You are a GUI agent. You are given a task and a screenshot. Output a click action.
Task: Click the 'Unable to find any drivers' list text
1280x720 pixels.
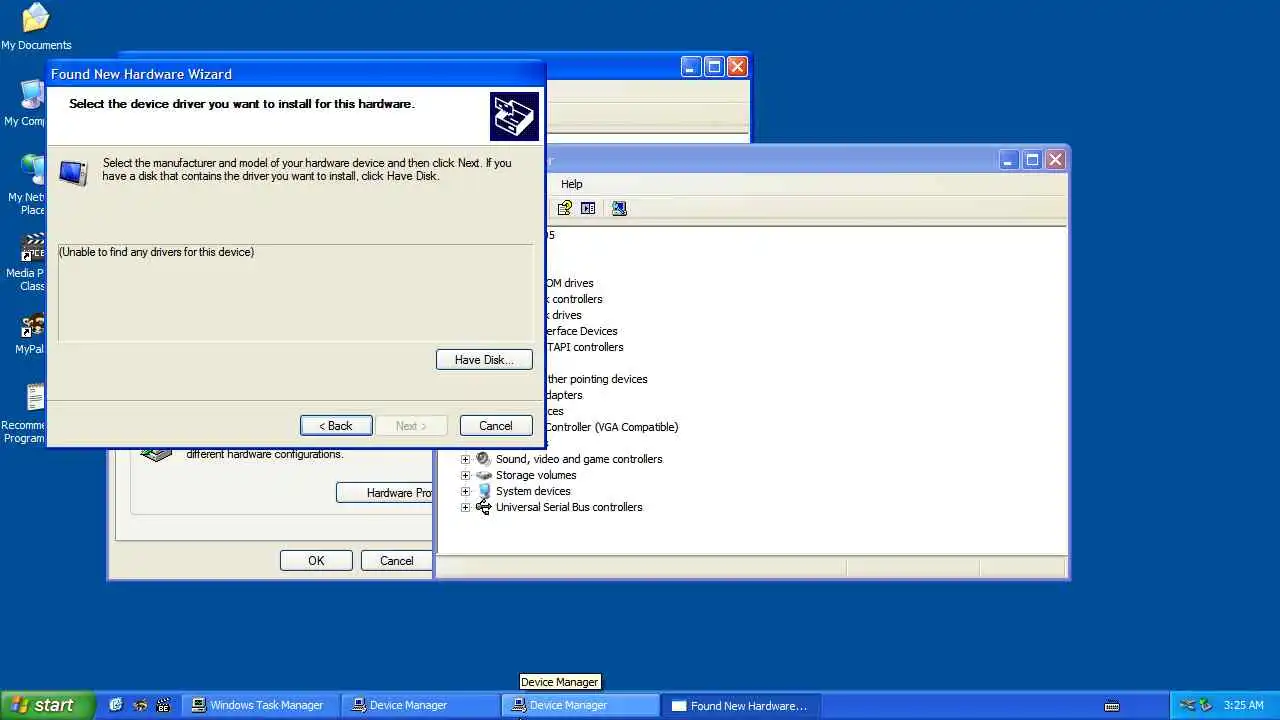pyautogui.click(x=156, y=252)
